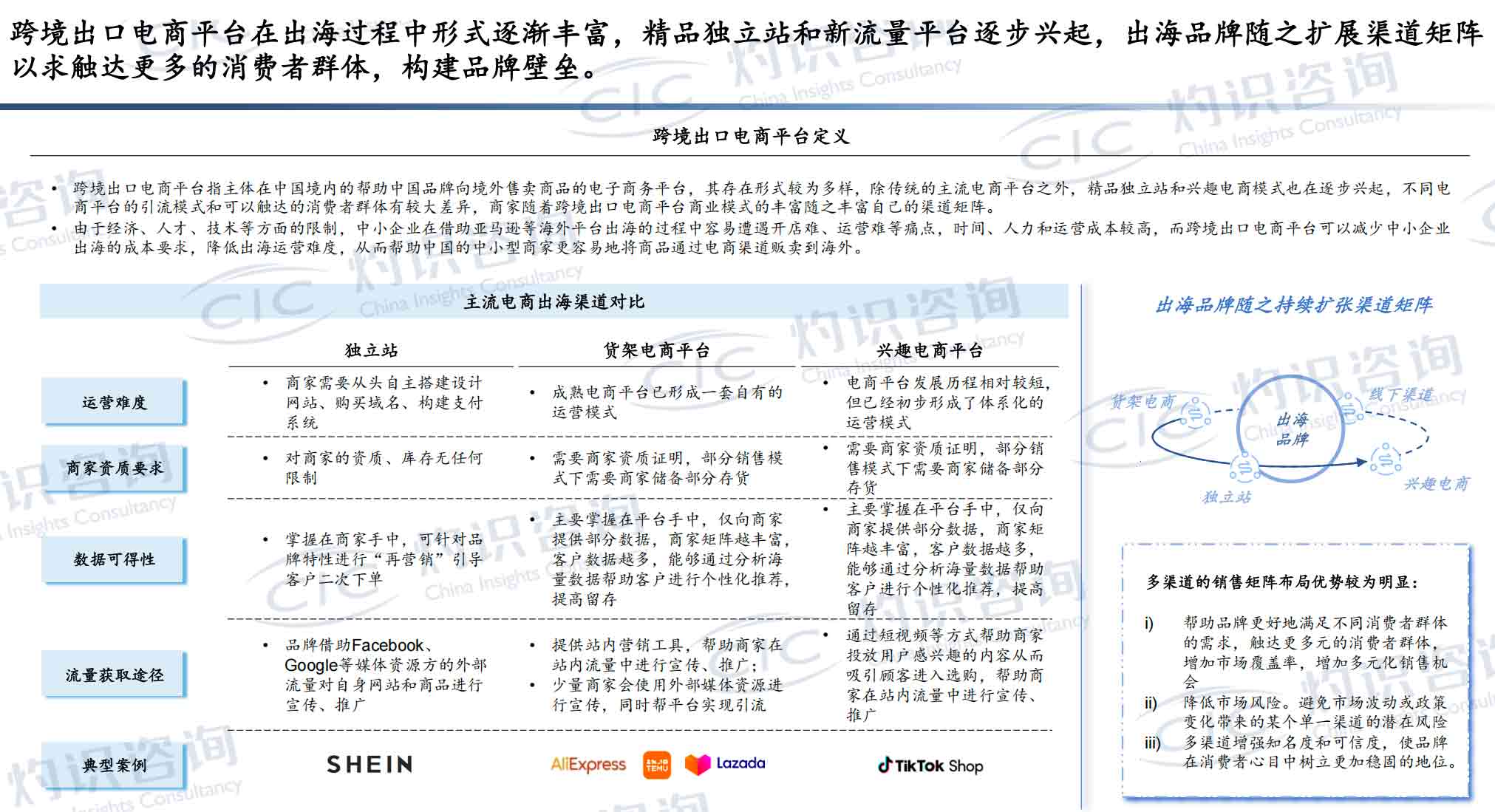
Task: Click the slide title 跨境出口电商平台在出海过程中
Action: (746, 50)
